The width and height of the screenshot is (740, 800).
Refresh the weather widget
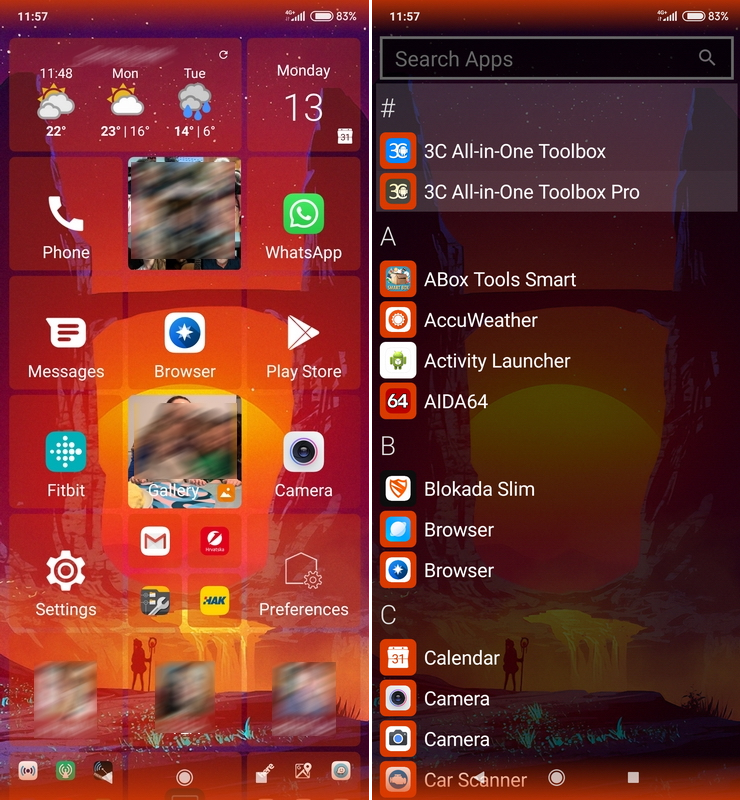click(x=223, y=54)
